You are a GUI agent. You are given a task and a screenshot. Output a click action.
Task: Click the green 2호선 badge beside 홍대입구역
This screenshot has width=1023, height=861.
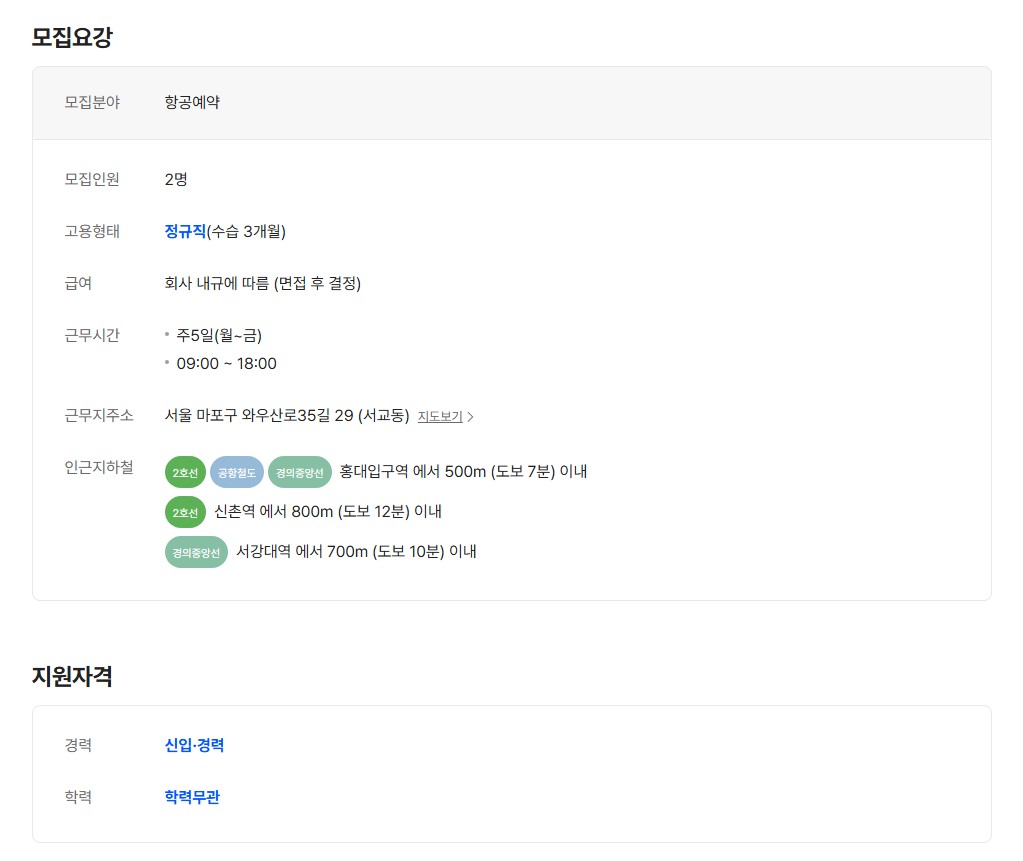pyautogui.click(x=185, y=472)
